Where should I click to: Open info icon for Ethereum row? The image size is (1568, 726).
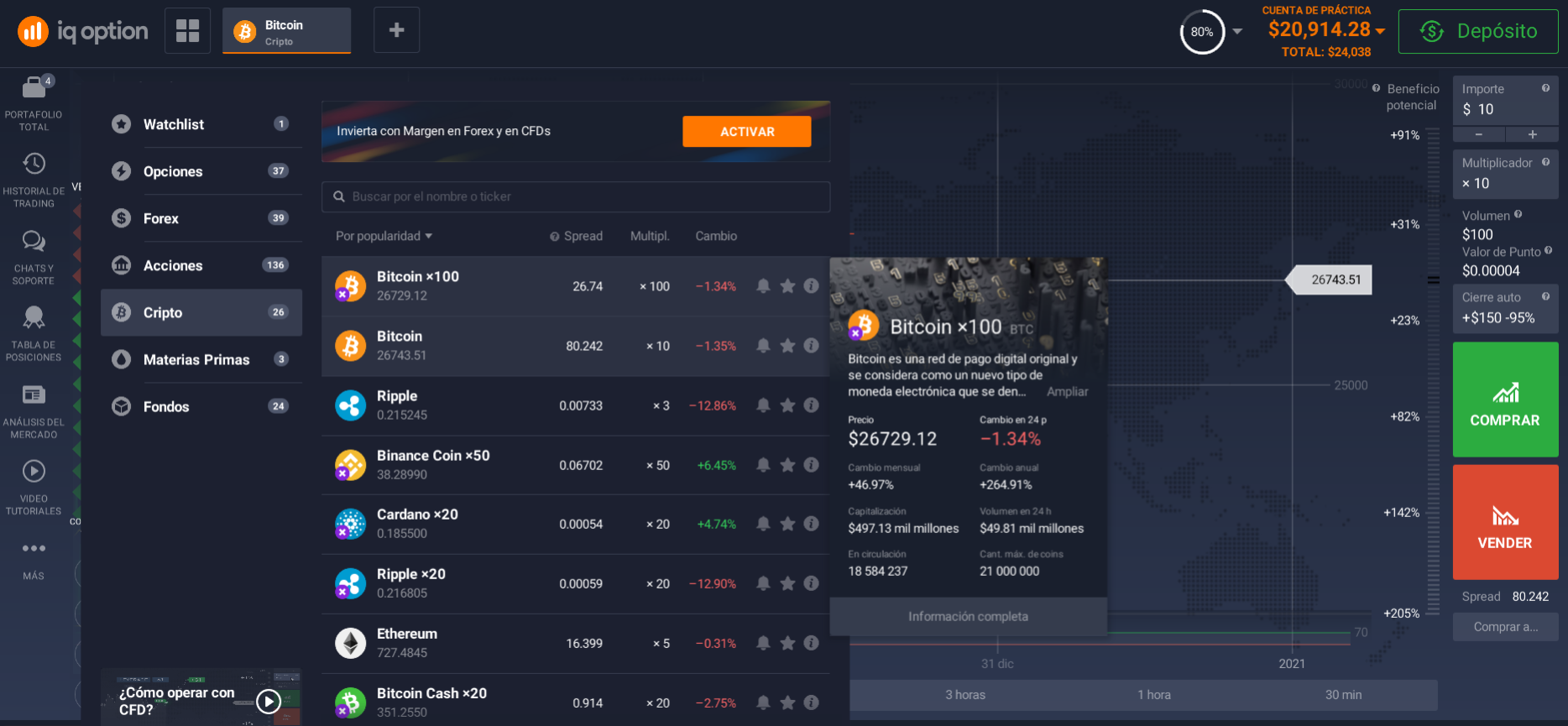[x=811, y=642]
